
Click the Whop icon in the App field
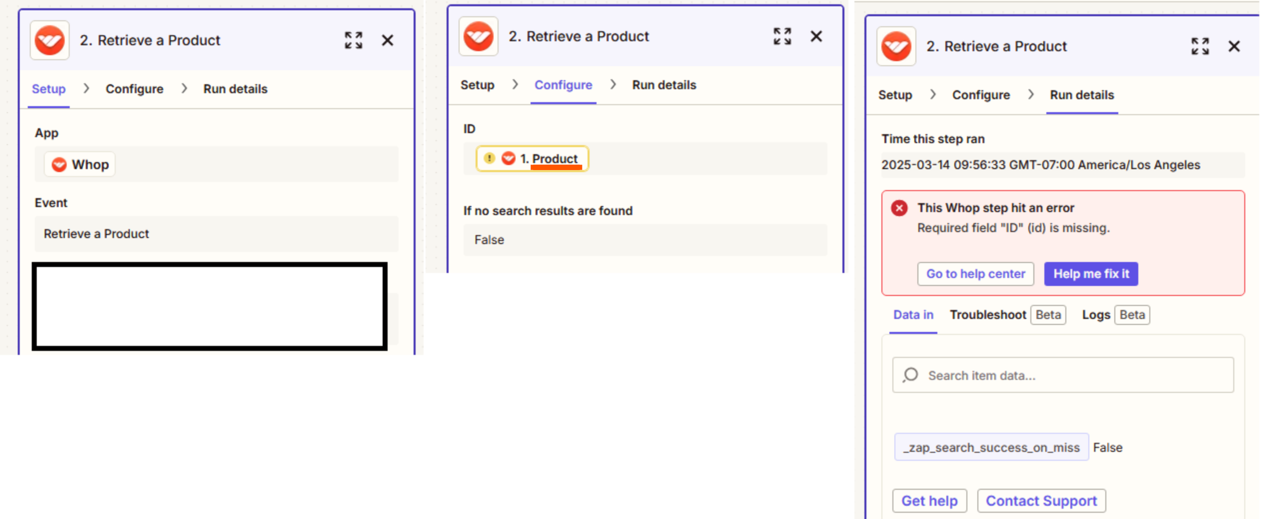coord(59,164)
